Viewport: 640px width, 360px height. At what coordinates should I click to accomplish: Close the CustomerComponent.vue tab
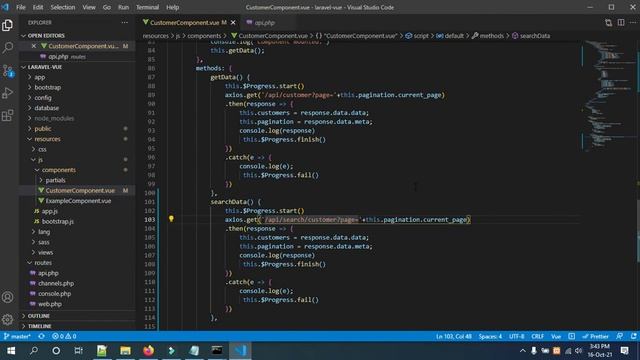(233, 22)
